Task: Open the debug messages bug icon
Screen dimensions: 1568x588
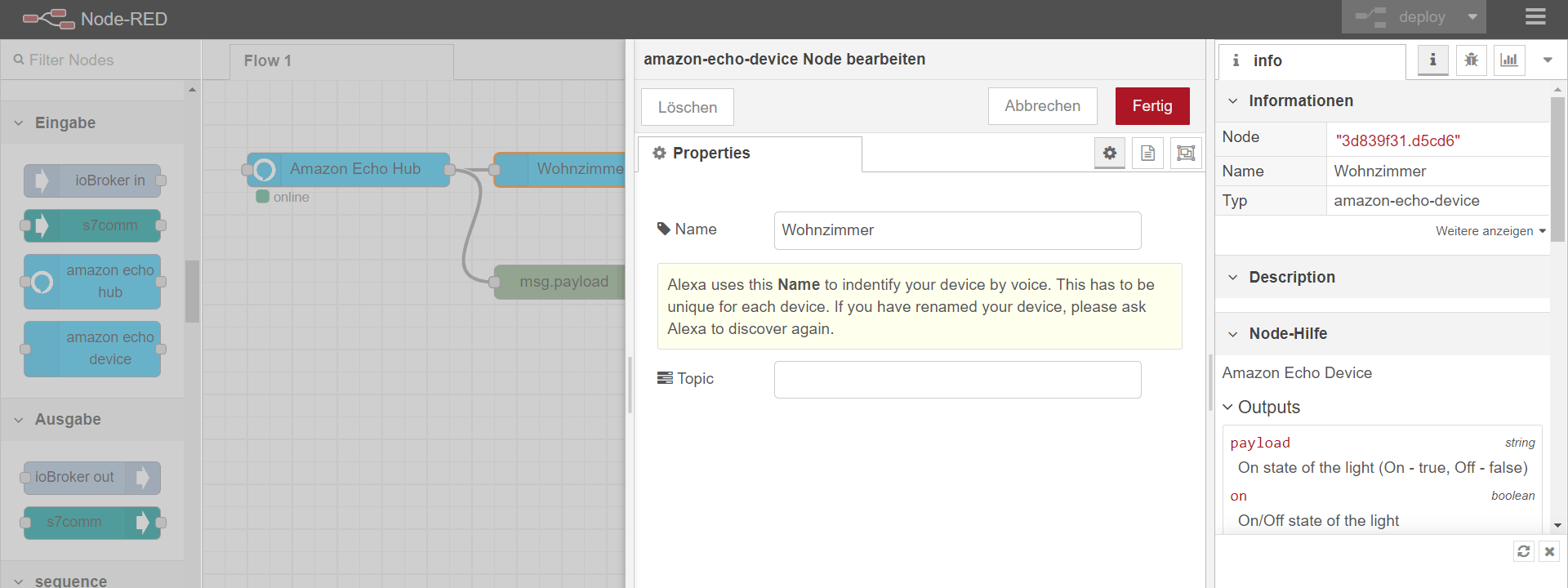Action: [x=1471, y=60]
